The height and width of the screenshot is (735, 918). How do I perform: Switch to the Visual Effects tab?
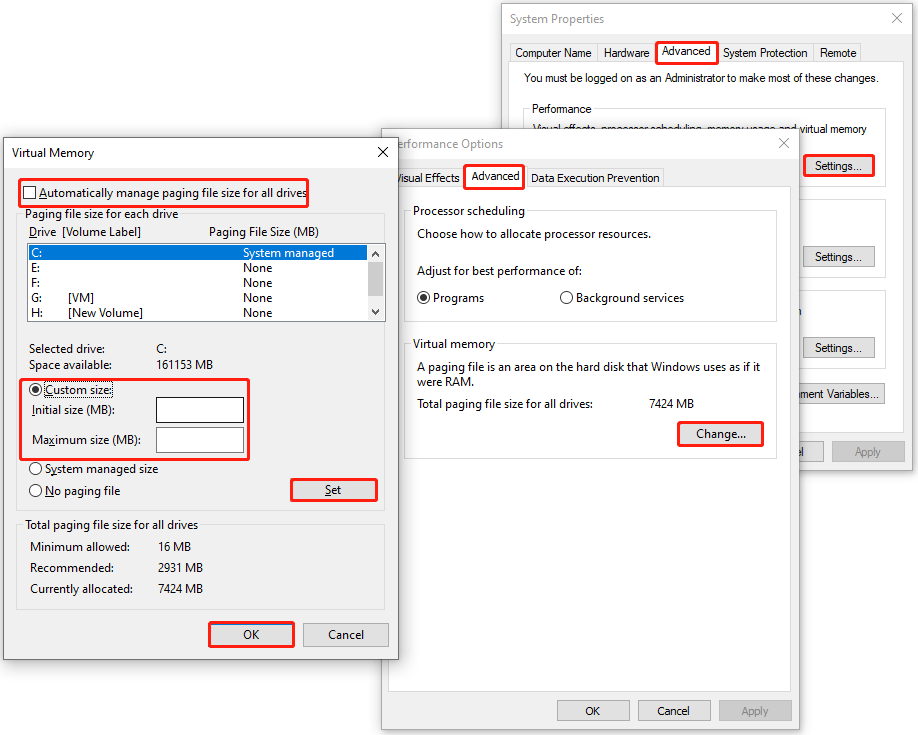coord(427,177)
